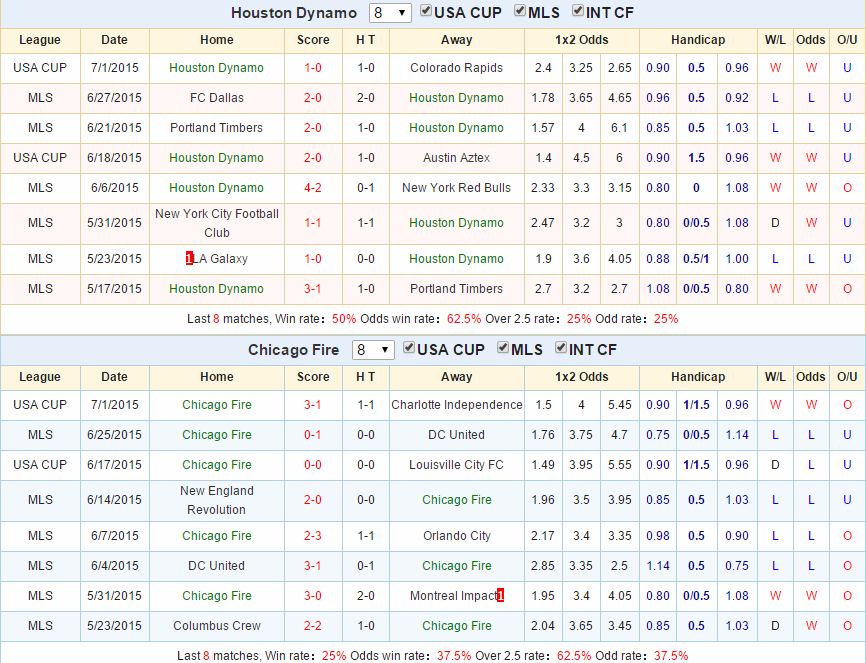This screenshot has width=866, height=663.
Task: Open Charlotte Independence team link
Action: (x=457, y=405)
